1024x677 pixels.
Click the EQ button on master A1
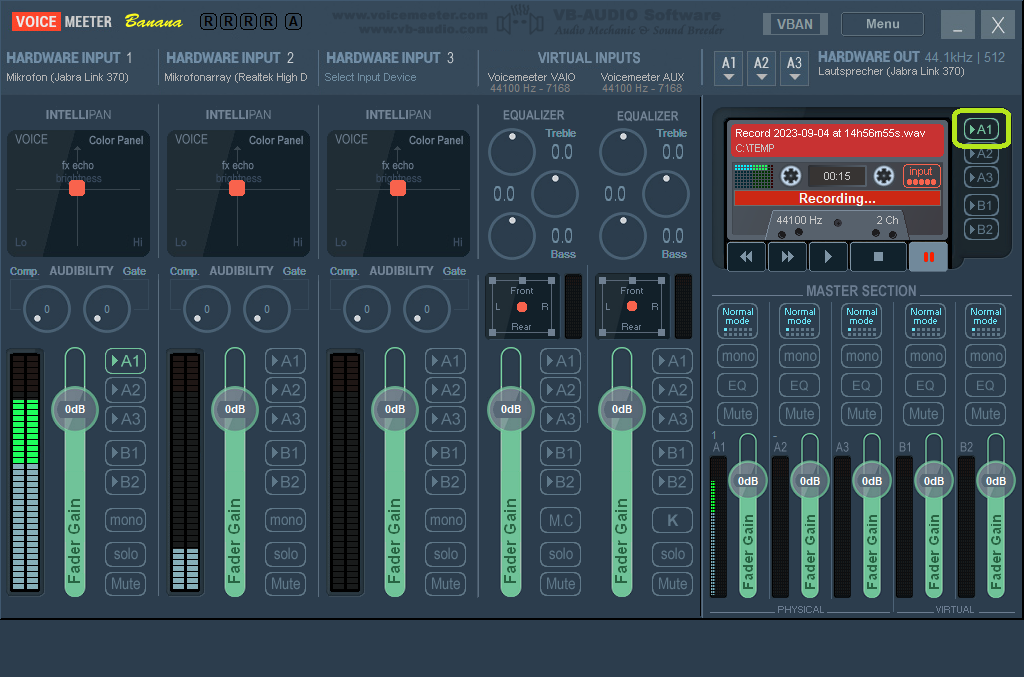[737, 385]
